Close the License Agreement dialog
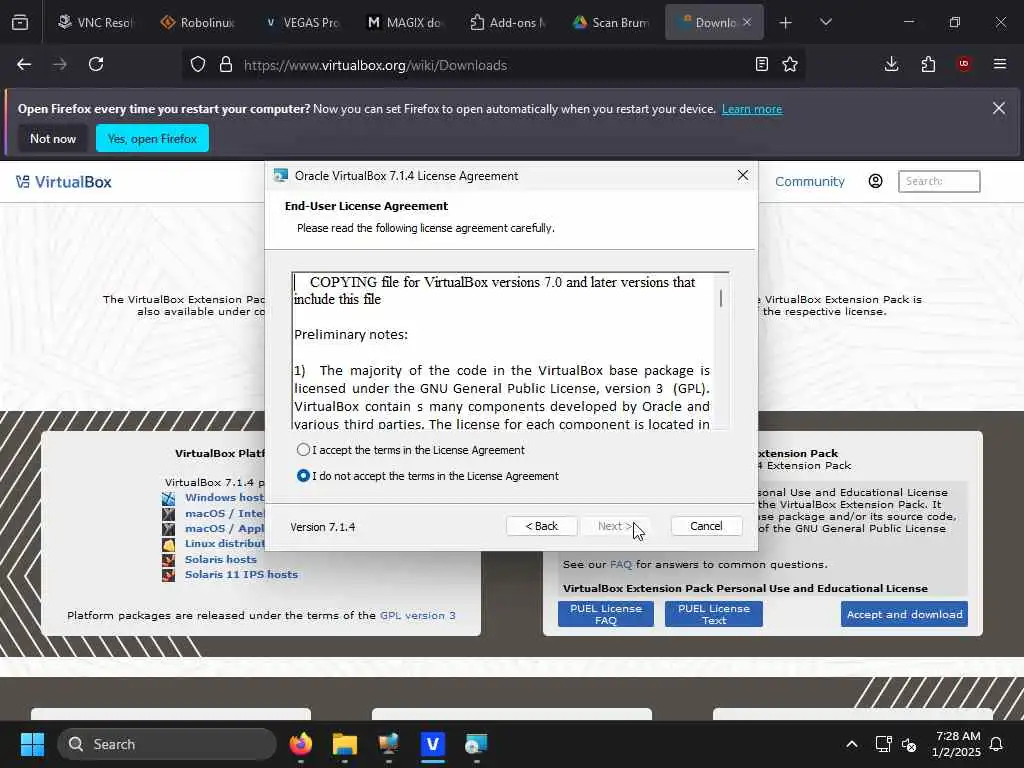 743,175
